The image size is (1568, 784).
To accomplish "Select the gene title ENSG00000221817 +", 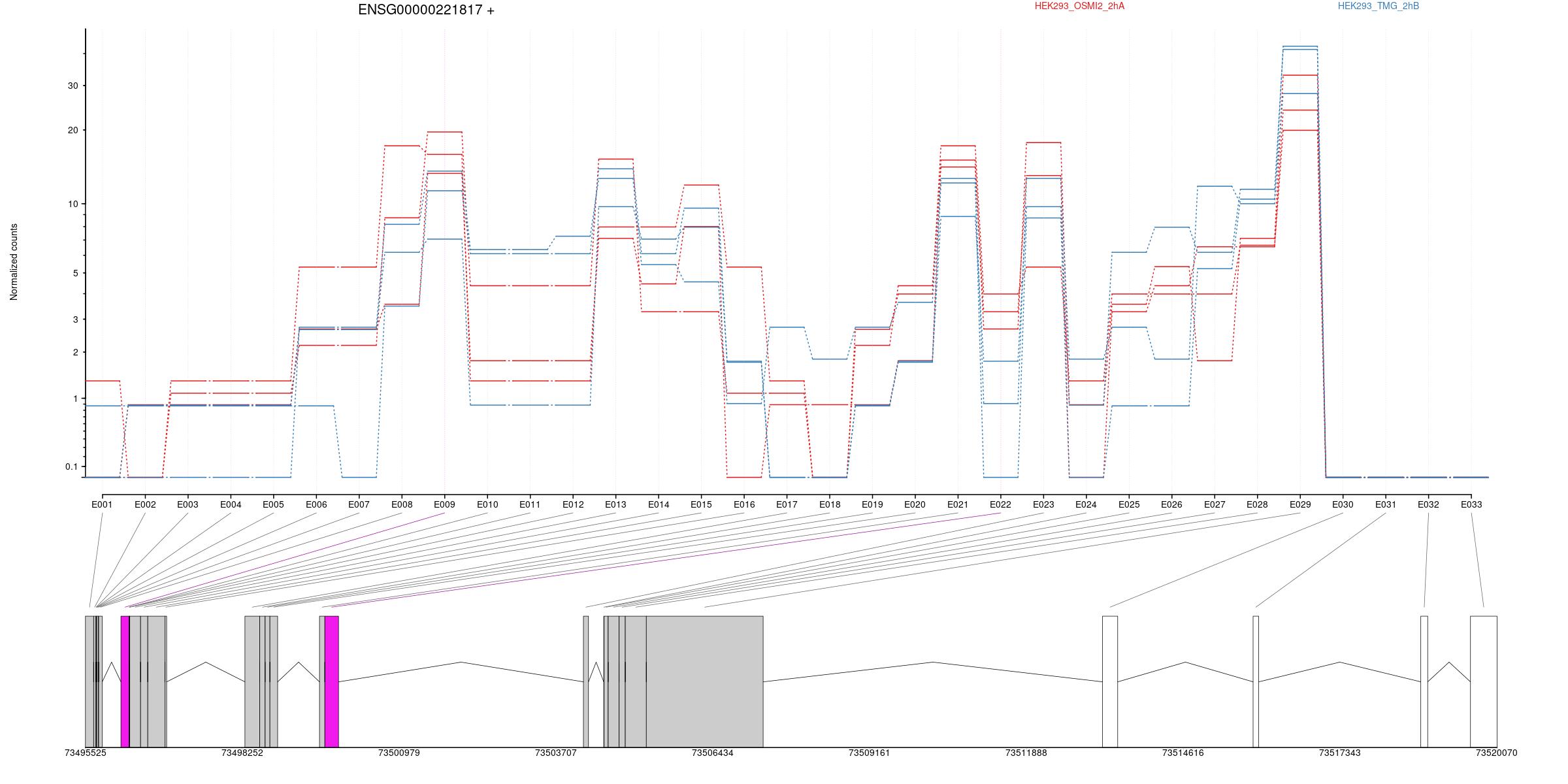I will 426,10.
